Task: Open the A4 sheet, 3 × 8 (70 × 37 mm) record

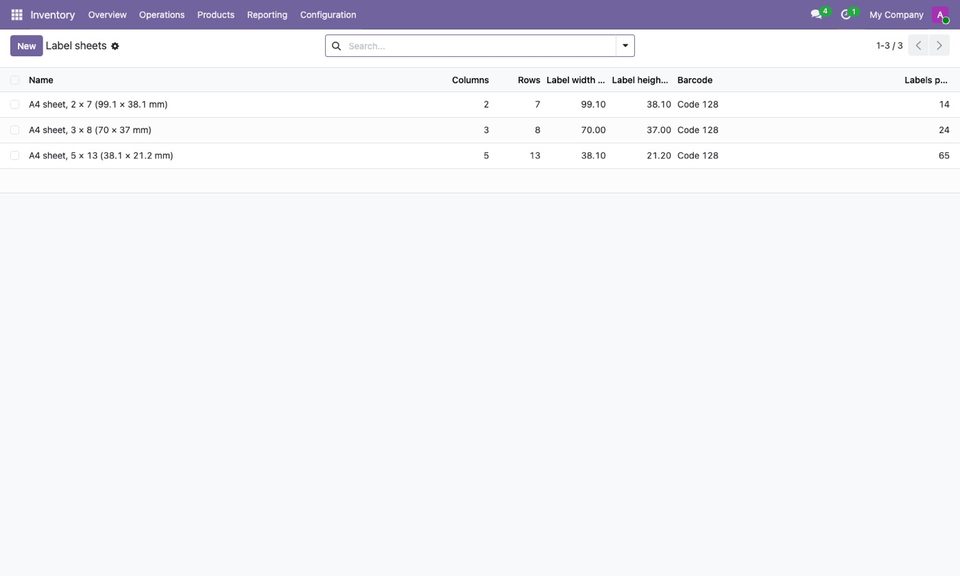Action: [x=90, y=130]
